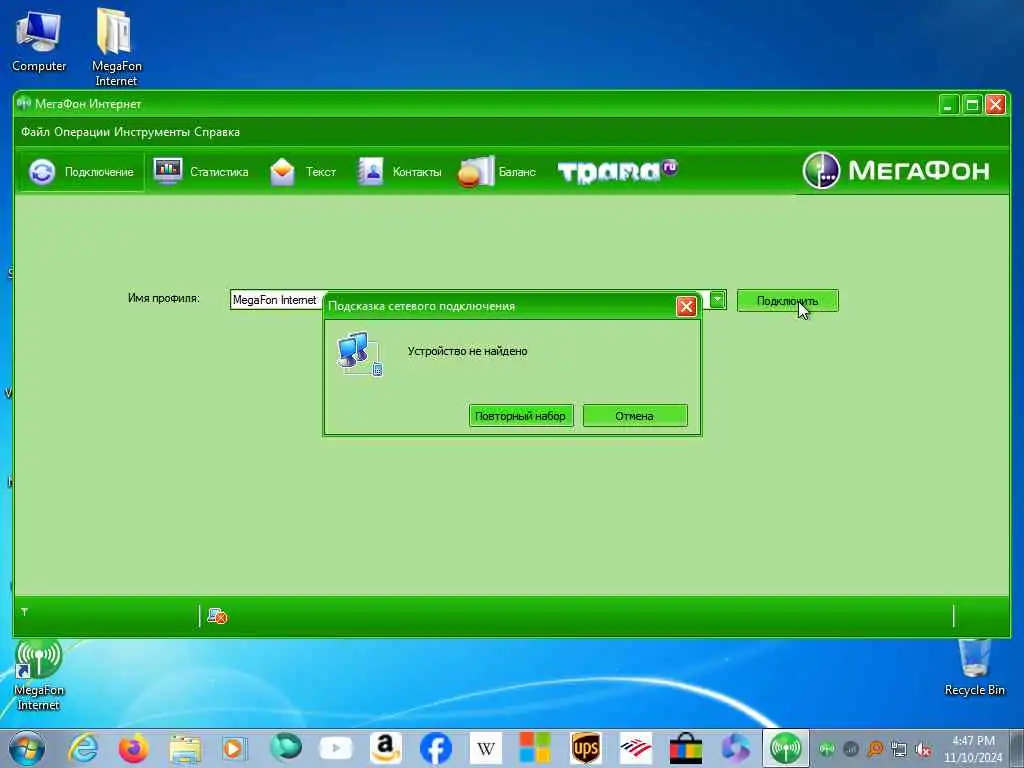Click the network computers icon in dialog
This screenshot has height=768, width=1024.
[x=359, y=353]
